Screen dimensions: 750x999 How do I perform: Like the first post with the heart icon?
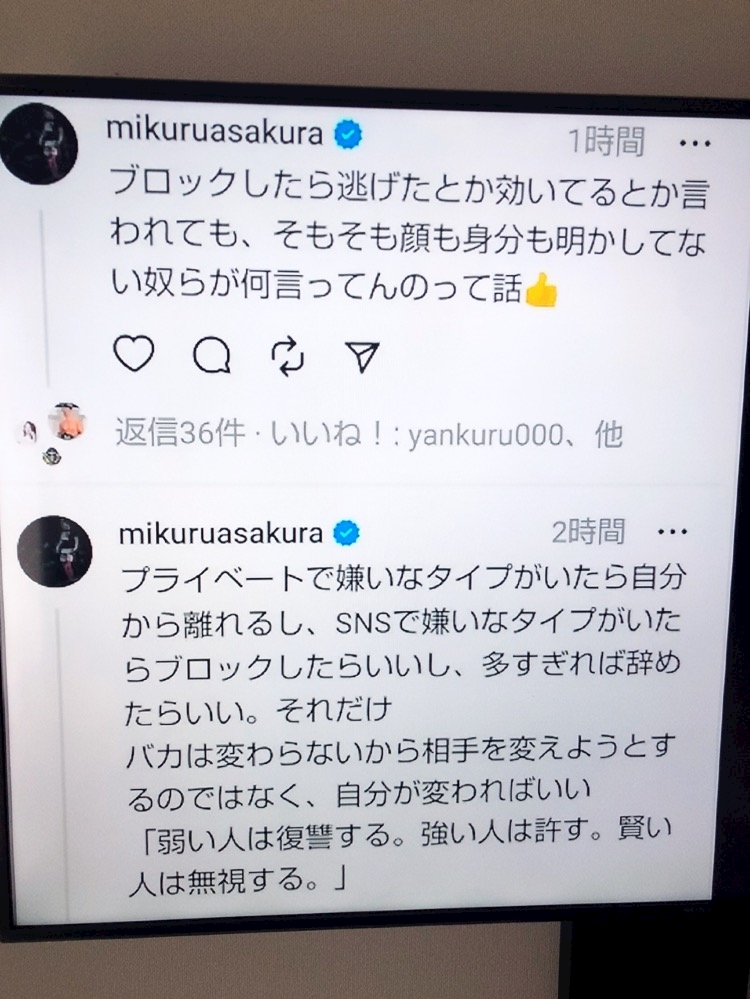coord(133,352)
